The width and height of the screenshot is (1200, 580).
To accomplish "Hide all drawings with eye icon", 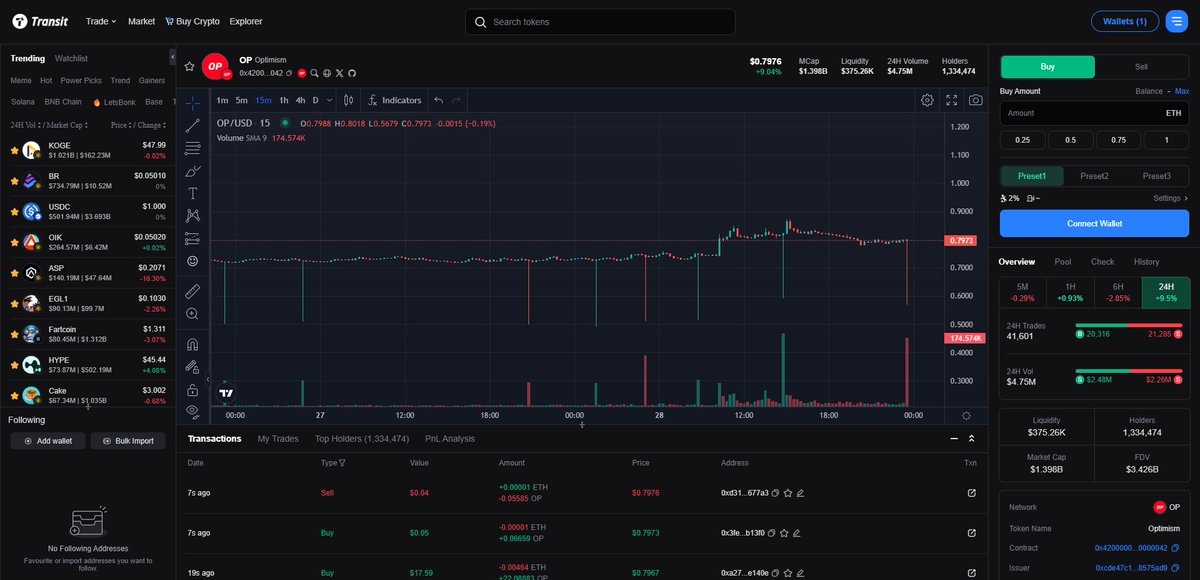I will click(x=193, y=411).
